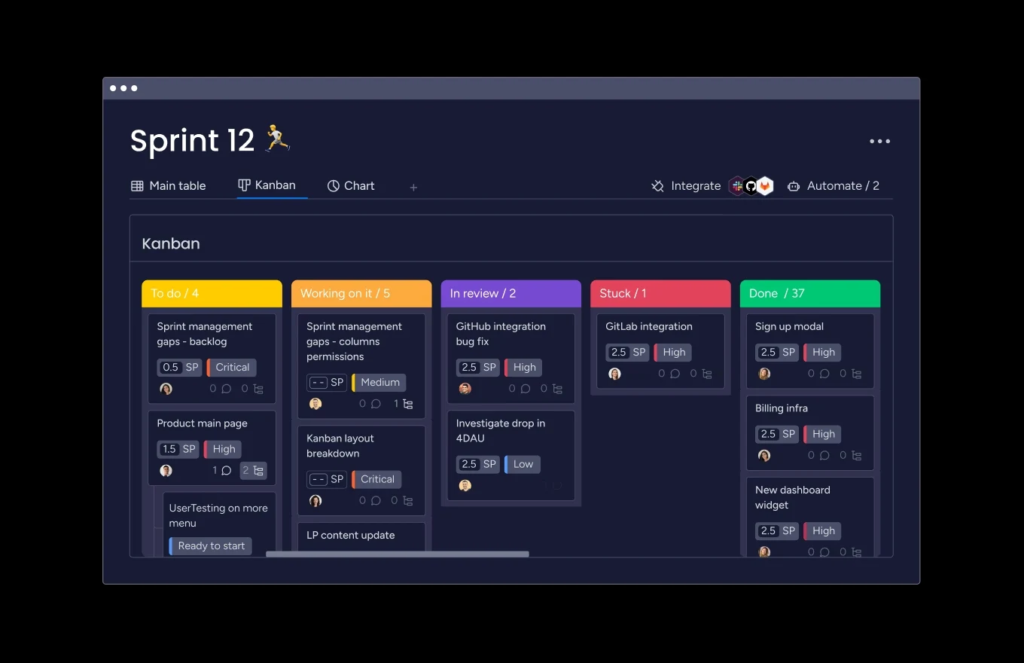Open the Integrate button

point(686,186)
